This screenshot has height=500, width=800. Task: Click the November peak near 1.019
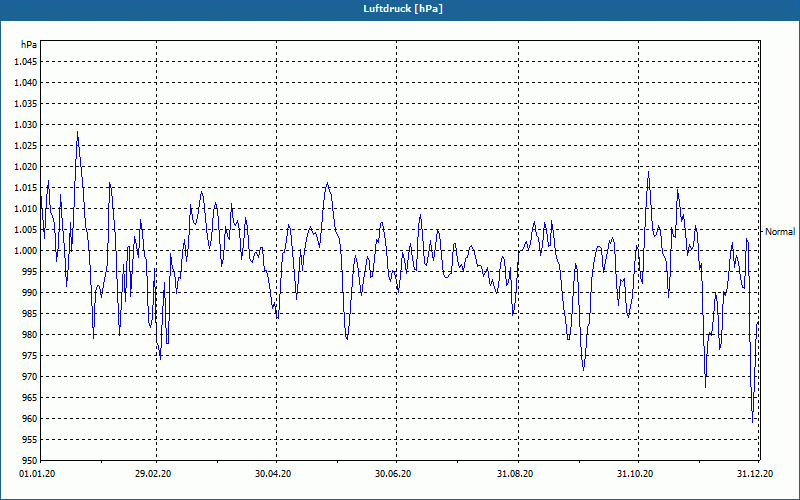[x=648, y=172]
